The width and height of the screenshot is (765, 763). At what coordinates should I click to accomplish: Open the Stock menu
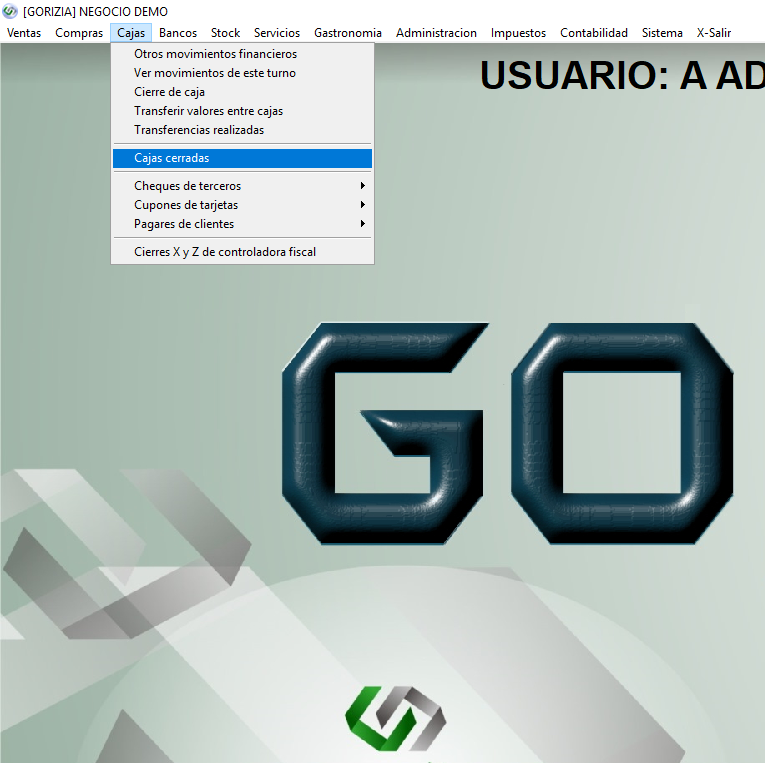[225, 33]
